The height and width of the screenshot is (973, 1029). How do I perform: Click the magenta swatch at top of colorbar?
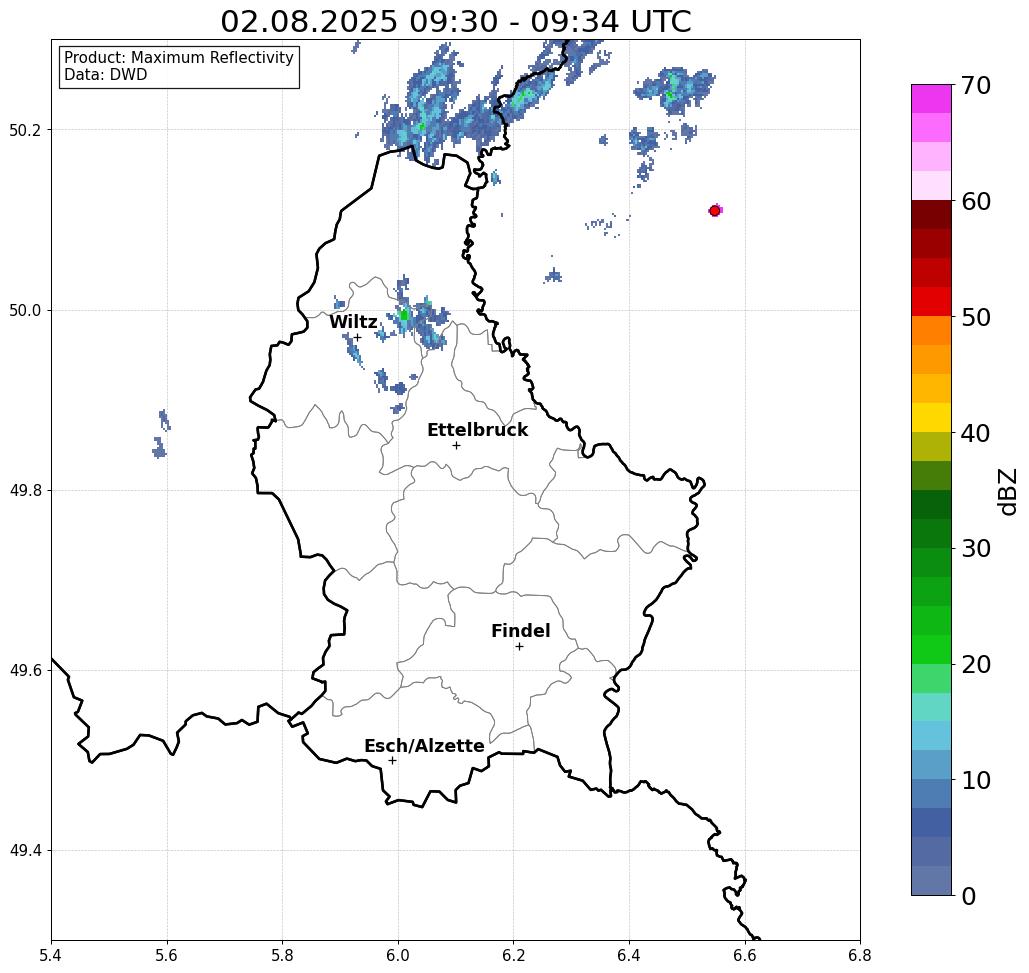(931, 99)
